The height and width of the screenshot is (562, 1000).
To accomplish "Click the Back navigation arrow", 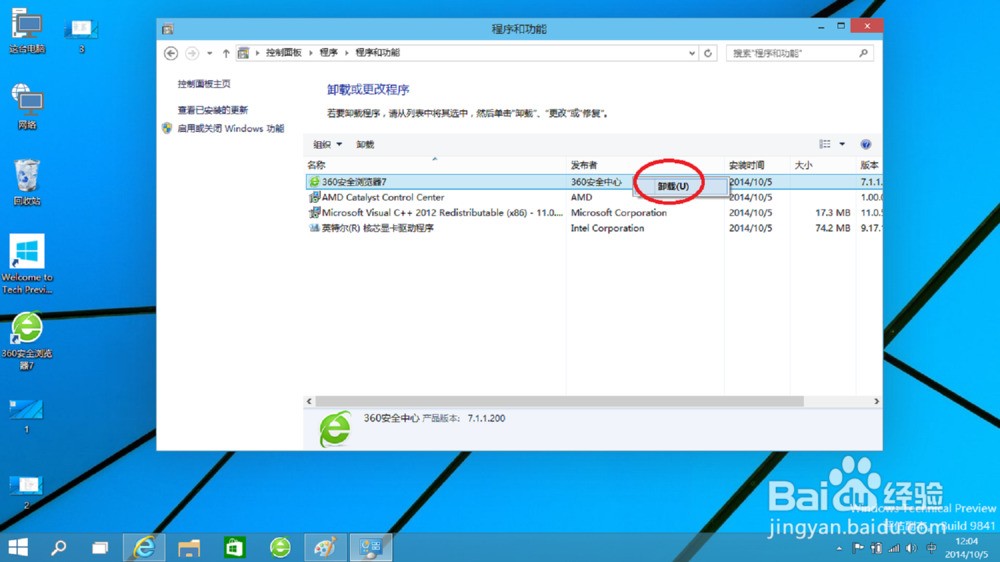I will (x=170, y=53).
